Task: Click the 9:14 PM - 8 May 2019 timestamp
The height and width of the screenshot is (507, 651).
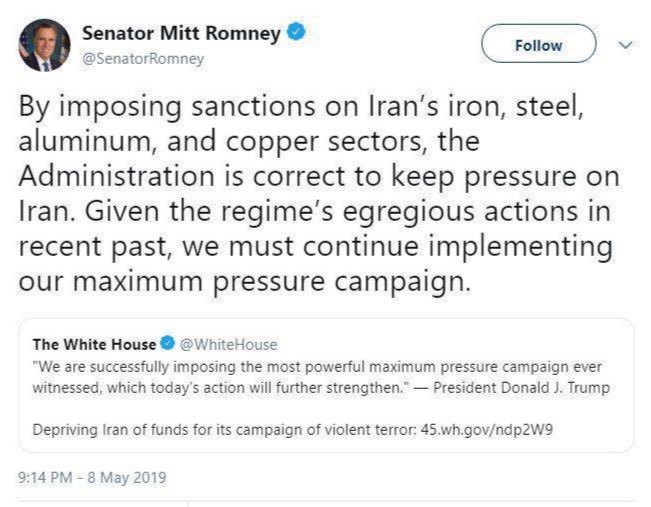Action: pyautogui.click(x=91, y=477)
